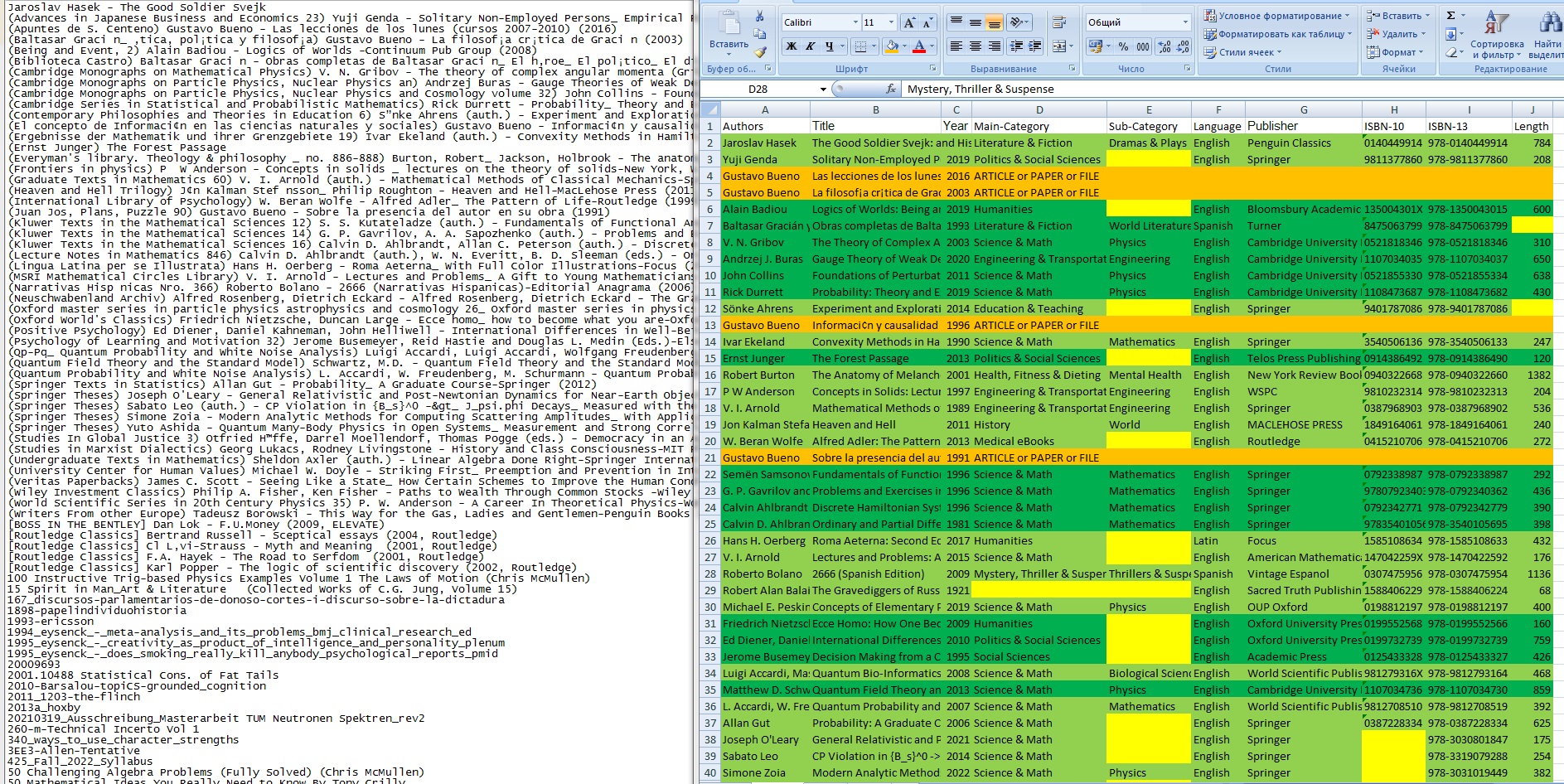Toggle bottom vertical alignment button
This screenshot has width=1564, height=784.
pyautogui.click(x=995, y=22)
